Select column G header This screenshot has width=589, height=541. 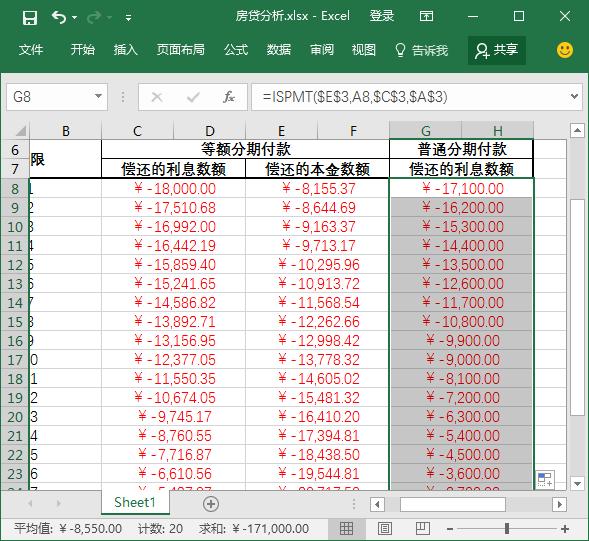click(x=426, y=131)
